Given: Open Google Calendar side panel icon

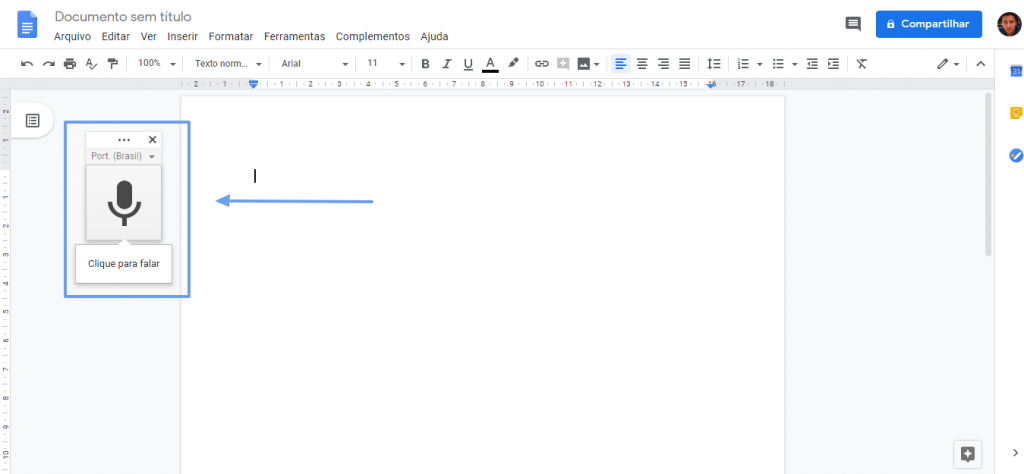Looking at the screenshot, I should click(1016, 71).
